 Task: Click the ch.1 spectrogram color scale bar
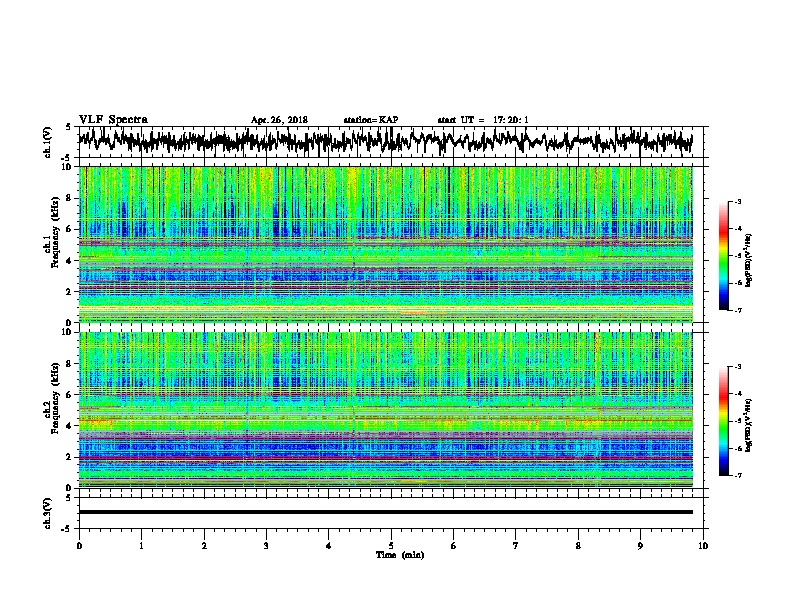pos(724,256)
